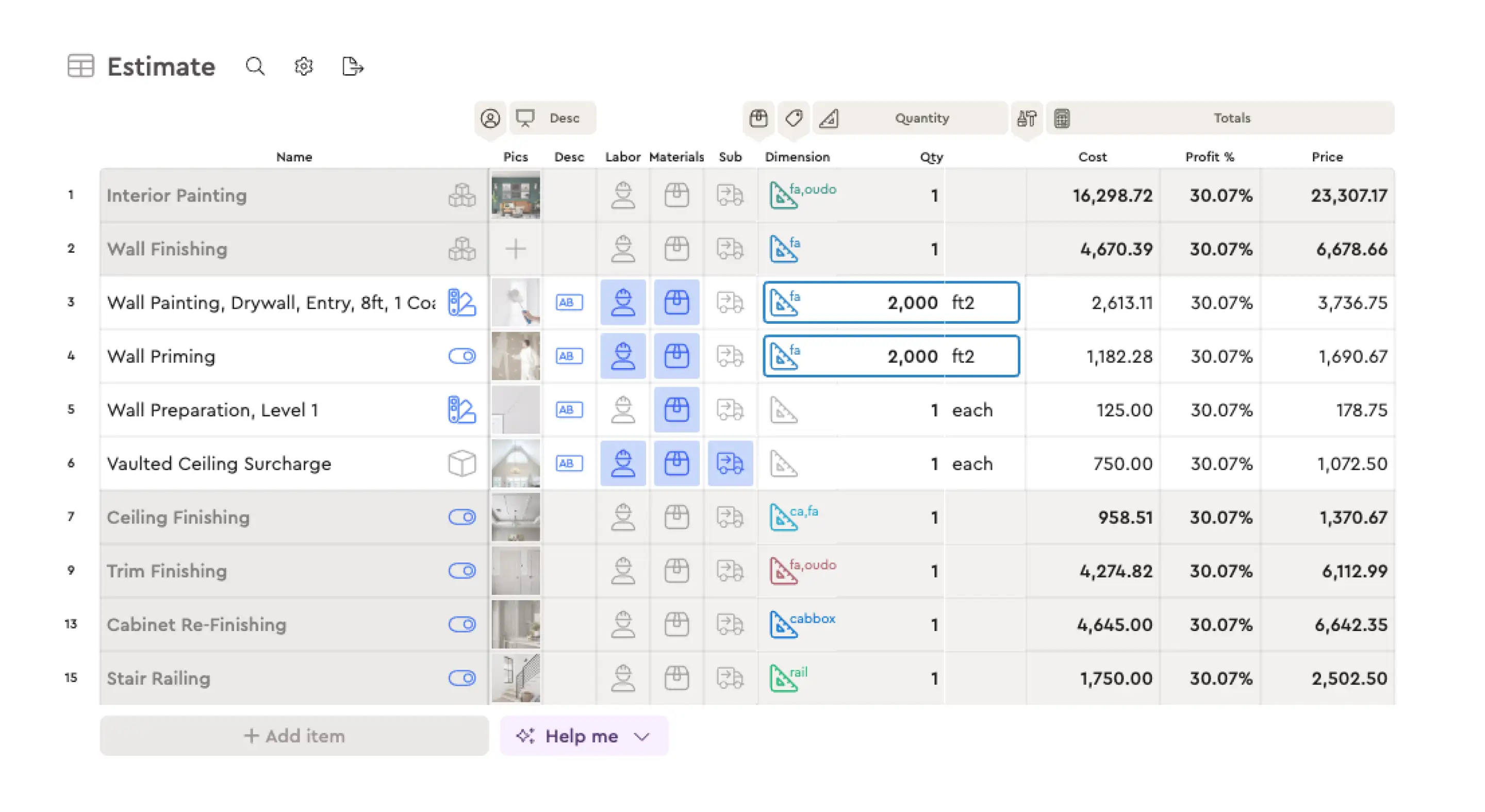Viewport: 1485px width, 812px height.
Task: Click sub truck icon on Wall Priming row
Action: (x=730, y=356)
